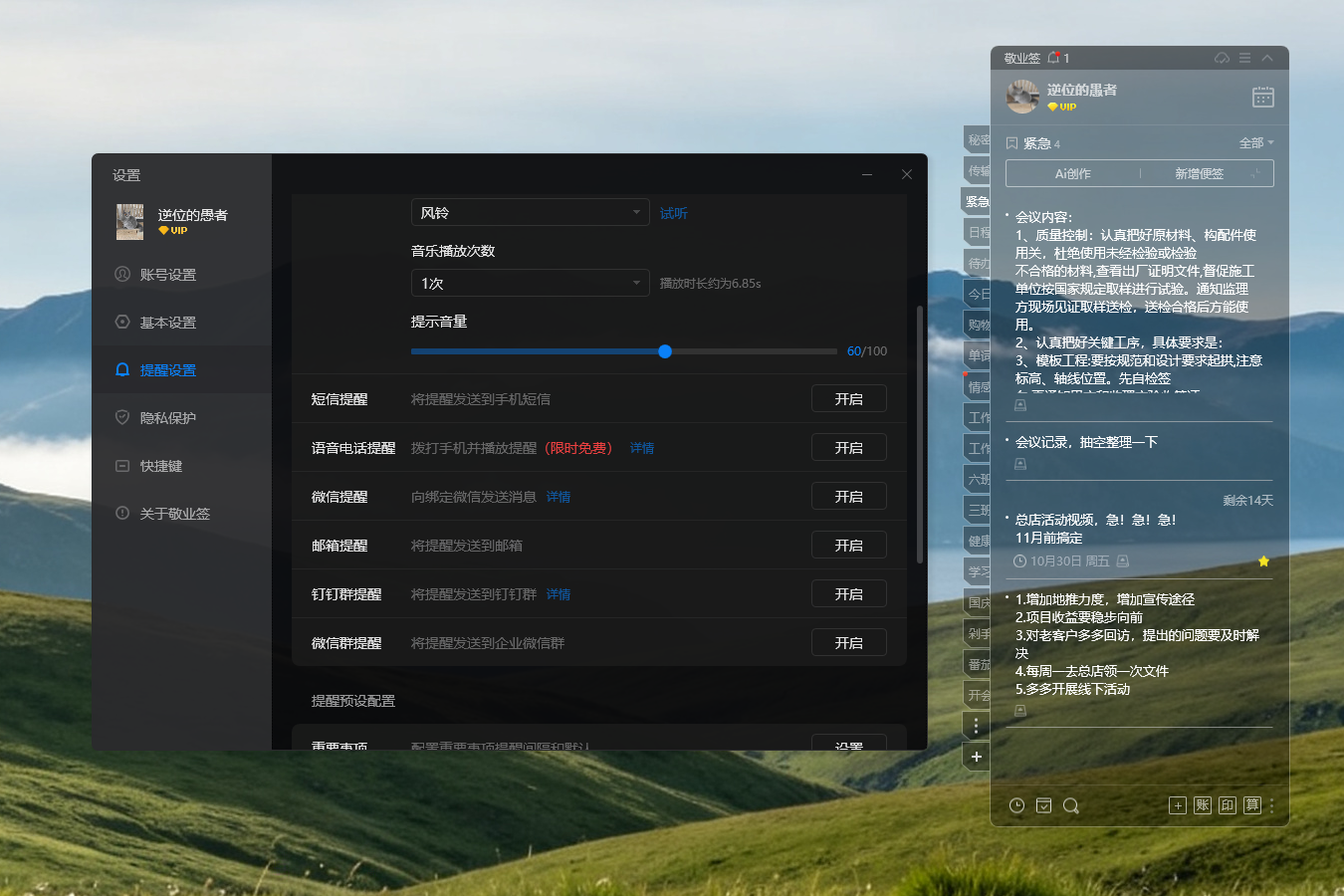Click the 新增便签 button
1344x896 pixels.
click(1199, 174)
